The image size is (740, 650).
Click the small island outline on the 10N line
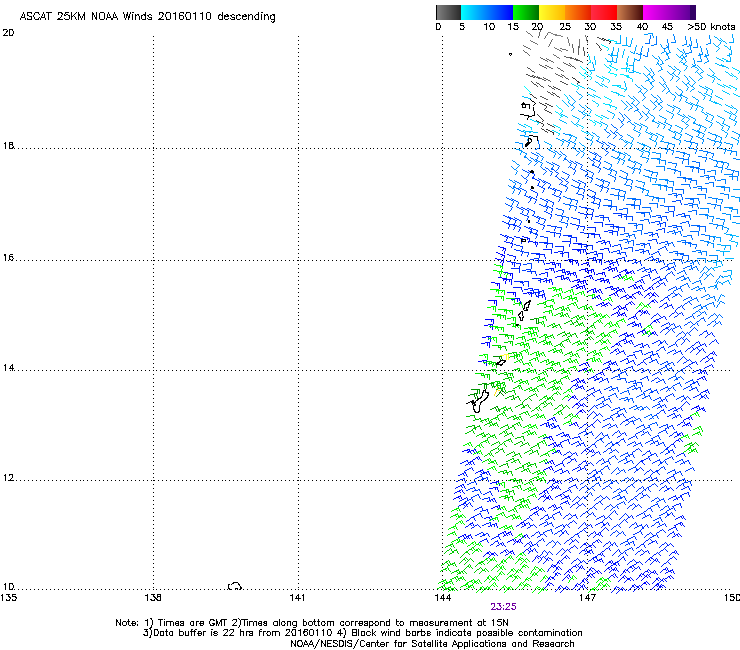tap(235, 586)
